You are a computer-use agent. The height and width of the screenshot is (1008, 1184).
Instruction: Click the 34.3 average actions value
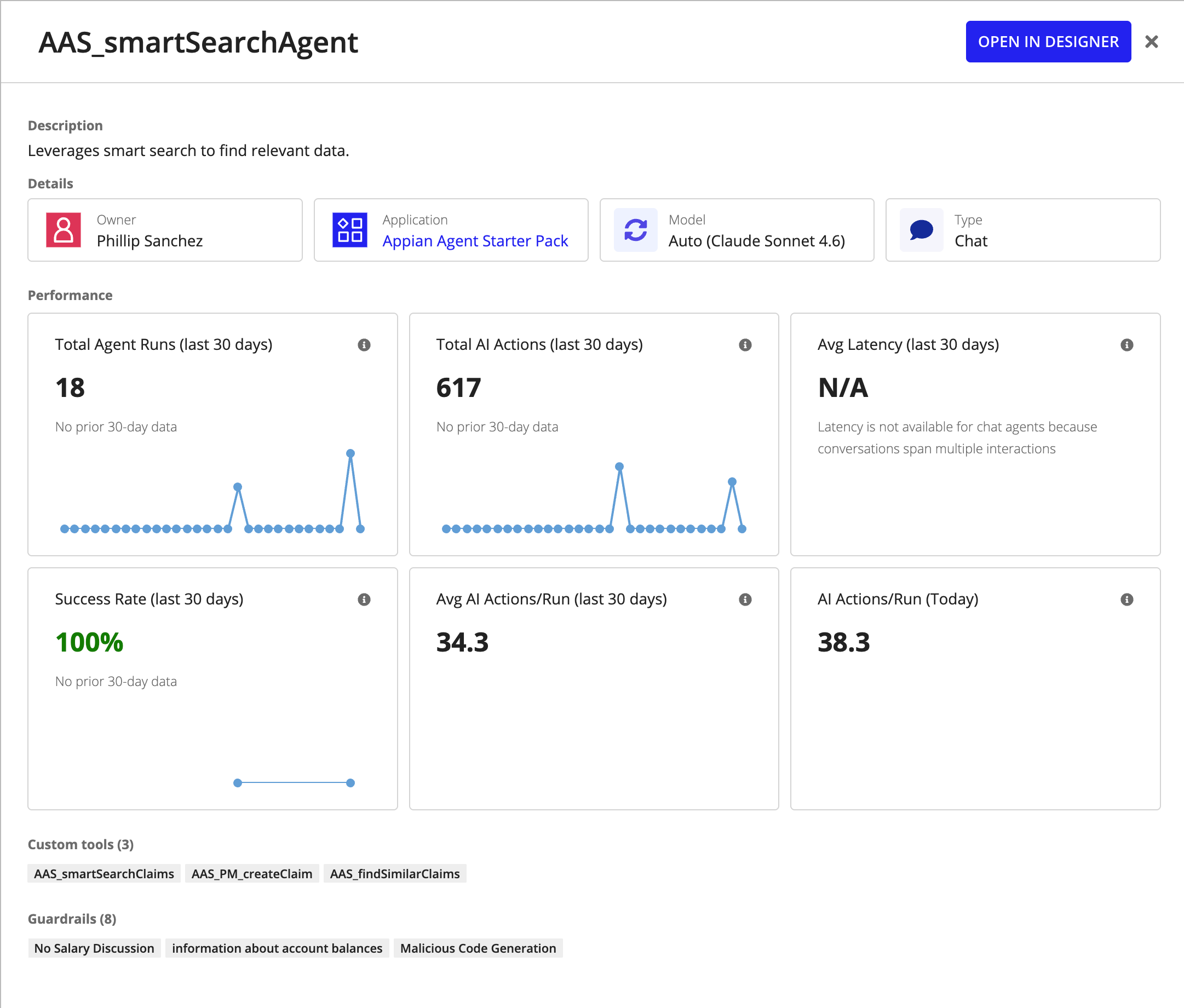tap(462, 642)
